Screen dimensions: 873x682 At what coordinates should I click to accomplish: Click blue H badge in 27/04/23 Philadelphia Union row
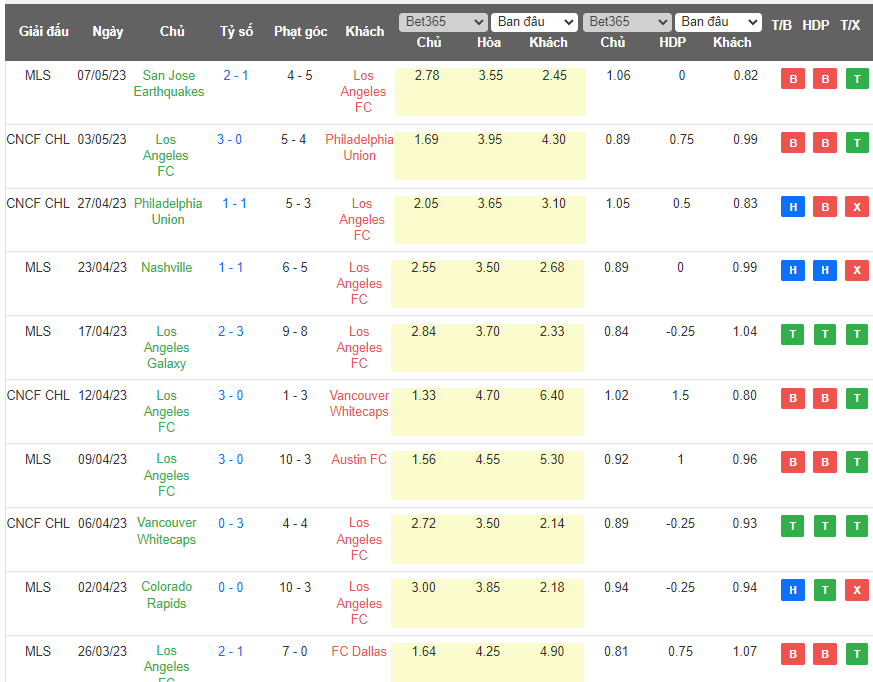point(792,207)
